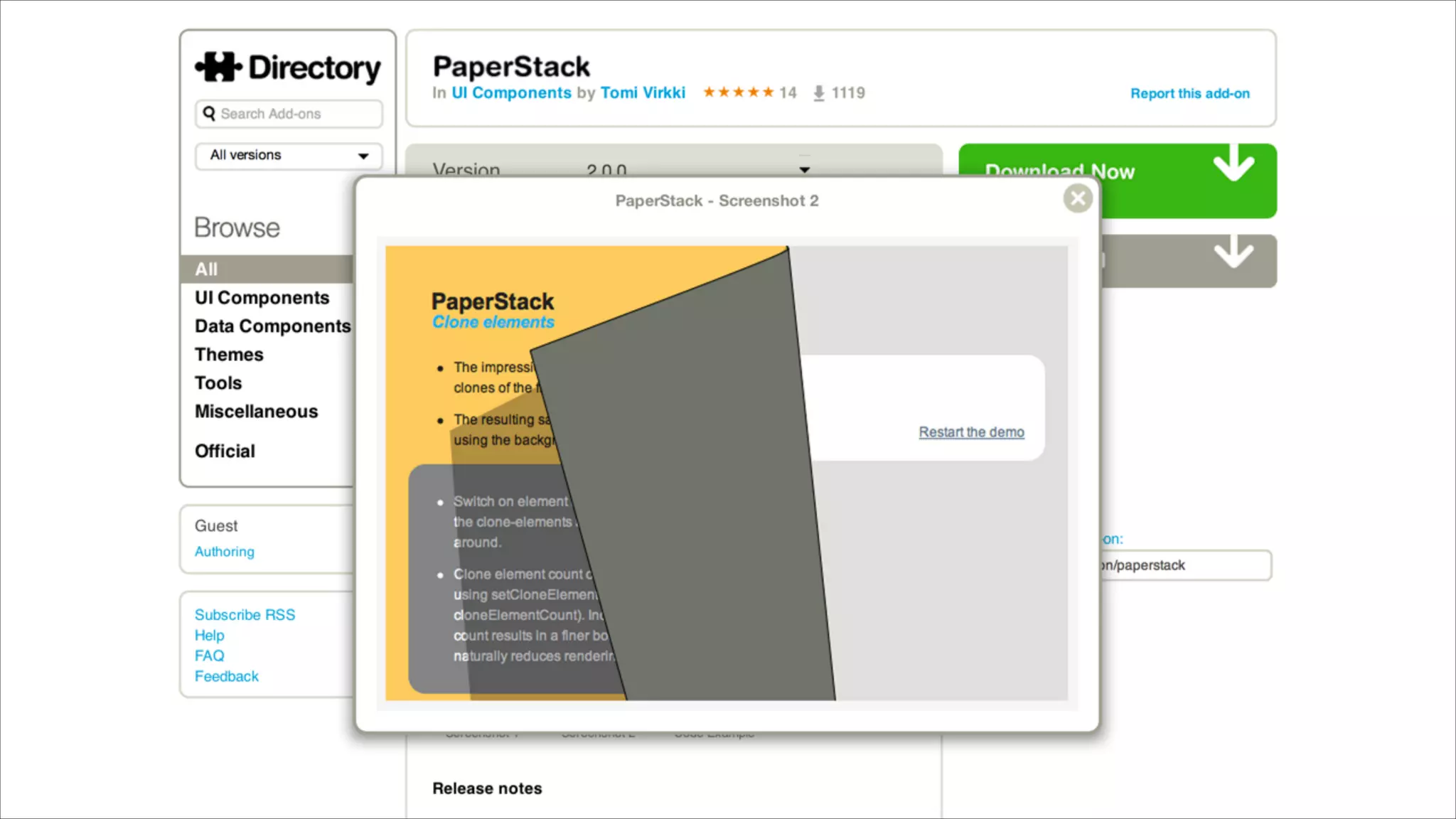Click the Directory puzzle piece logo
This screenshot has width=1456, height=819.
coord(218,68)
